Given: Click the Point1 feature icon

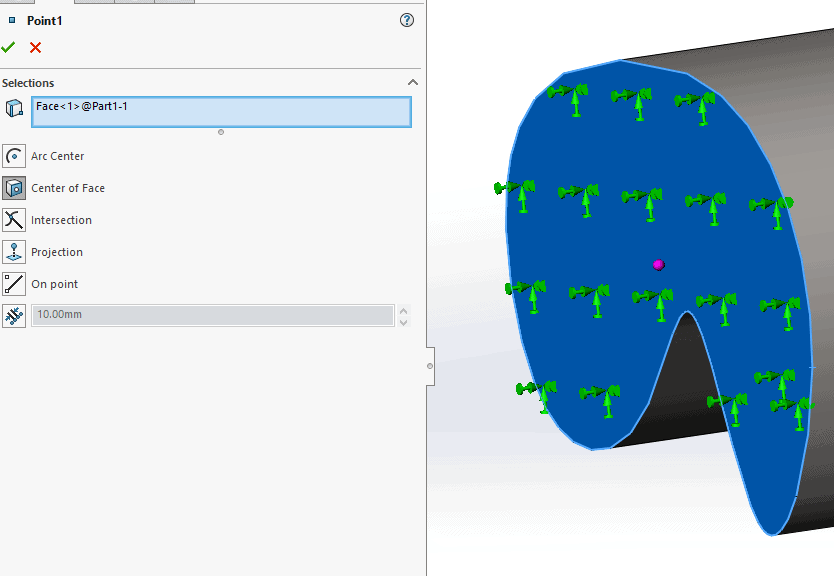Looking at the screenshot, I should pyautogui.click(x=12, y=20).
